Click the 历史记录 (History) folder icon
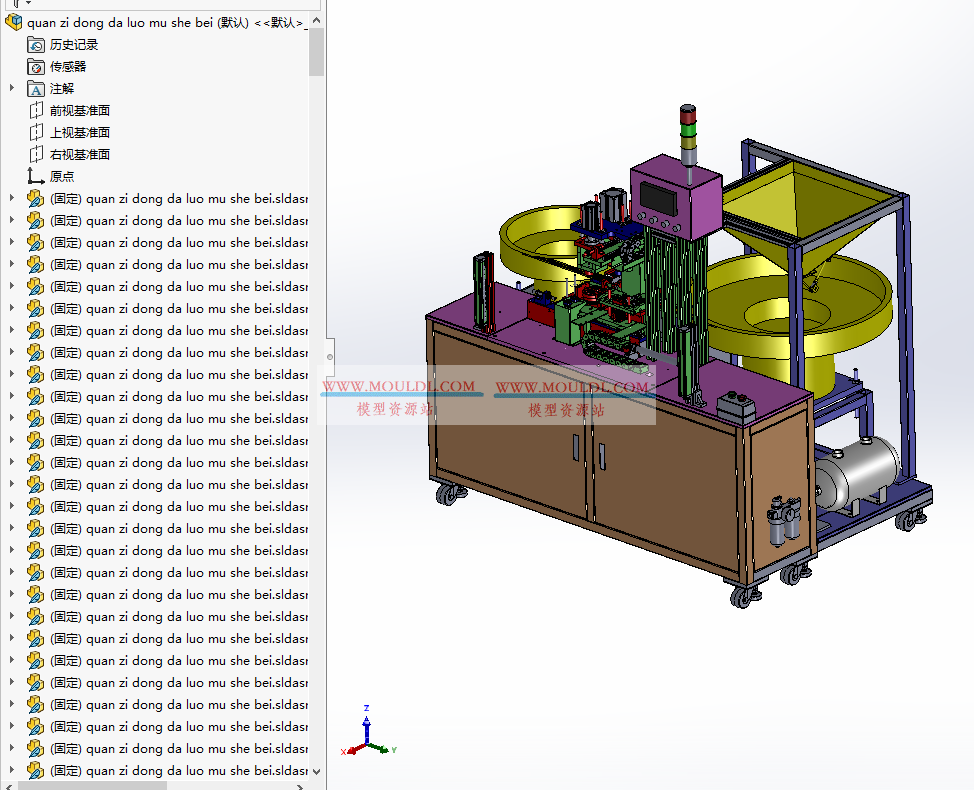This screenshot has width=974, height=790. [37, 44]
